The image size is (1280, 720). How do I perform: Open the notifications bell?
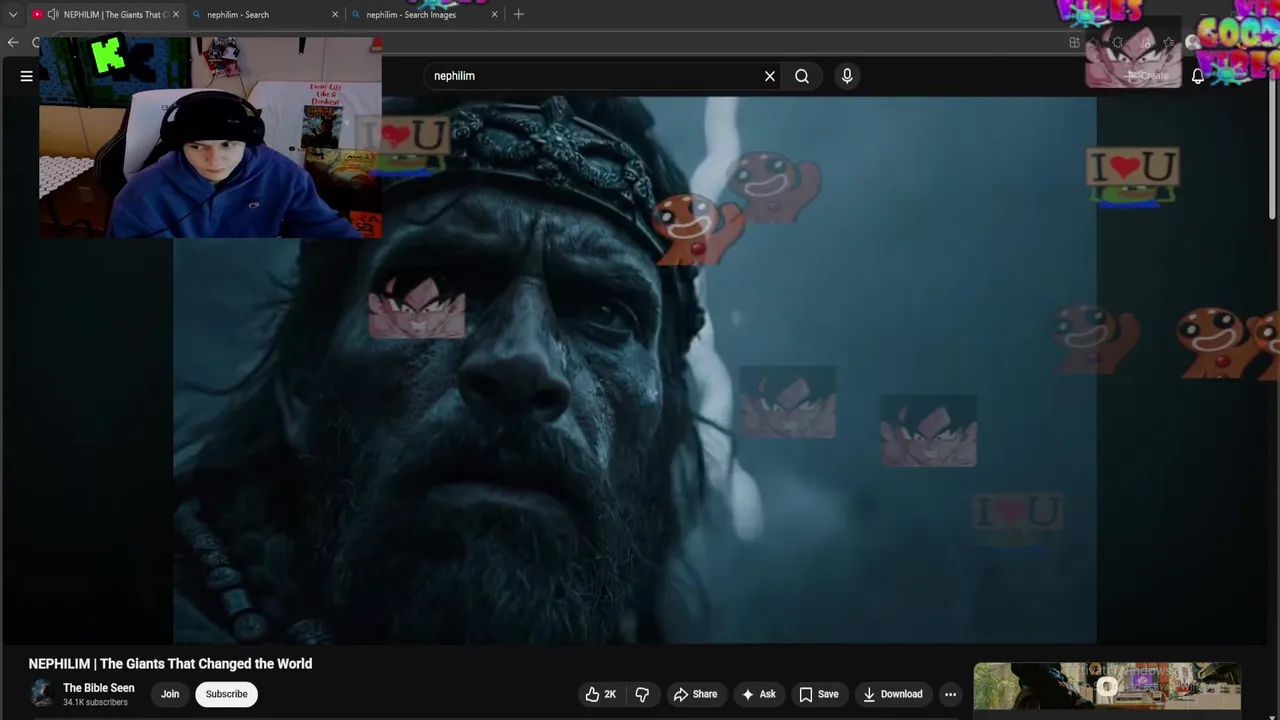pyautogui.click(x=1198, y=76)
